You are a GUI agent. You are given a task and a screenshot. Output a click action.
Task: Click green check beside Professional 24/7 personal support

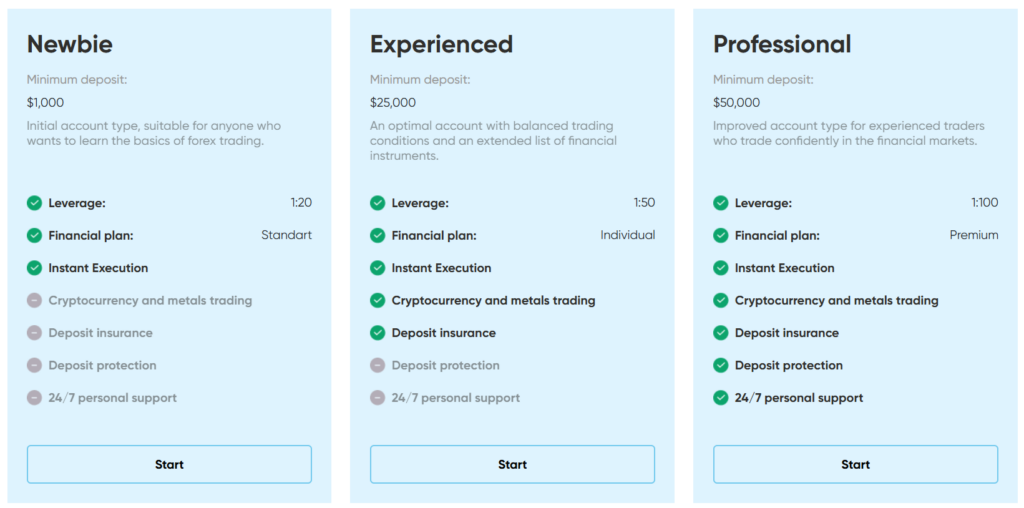[720, 398]
